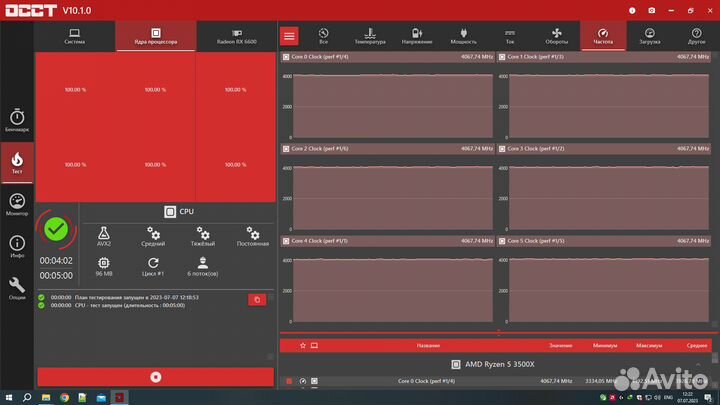Switch to the Система tab
720x405 pixels.
(x=75, y=42)
